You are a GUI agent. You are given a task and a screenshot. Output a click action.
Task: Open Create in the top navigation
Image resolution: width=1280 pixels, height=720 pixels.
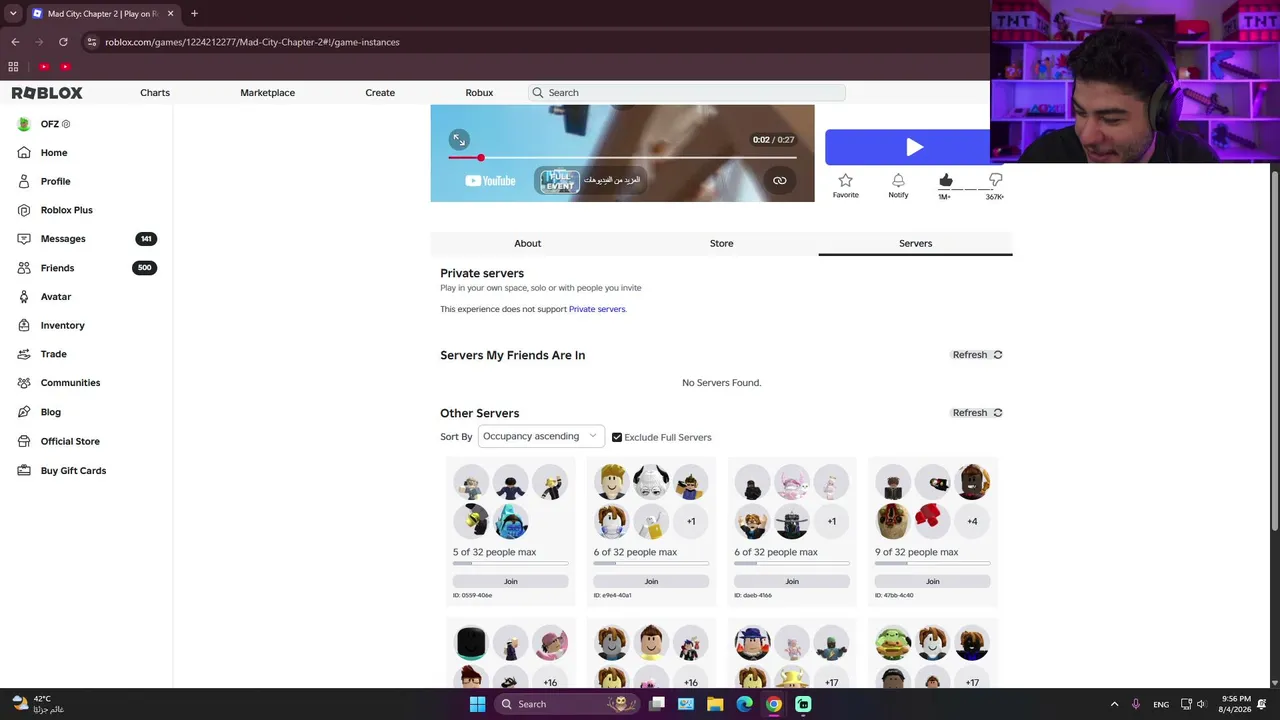[380, 93]
